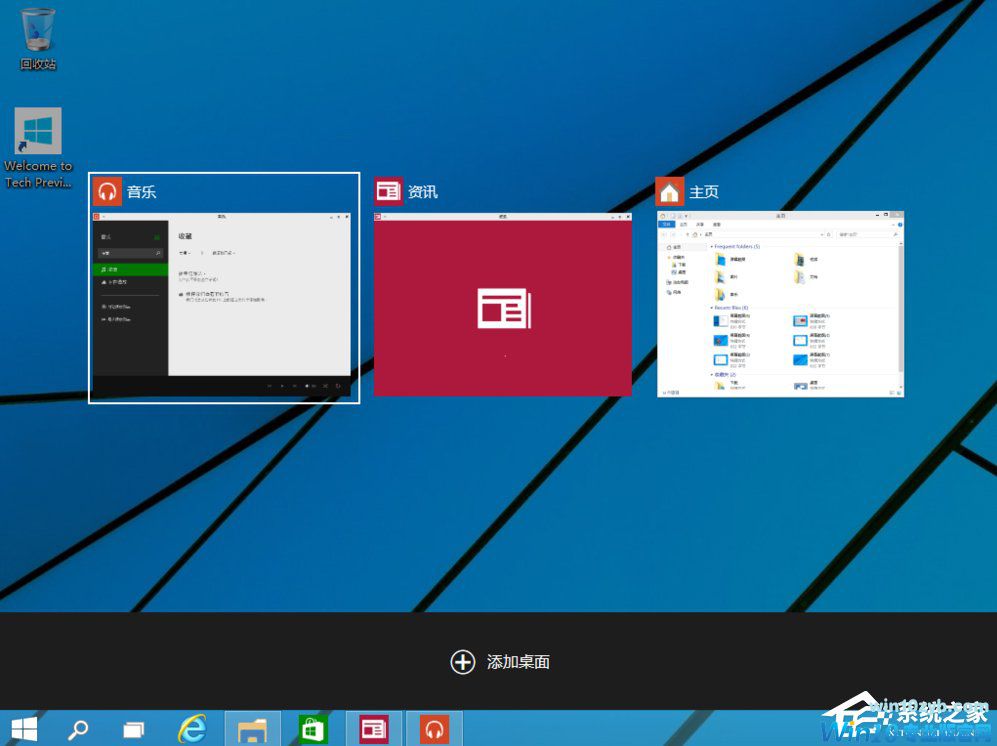Toggle repeat in the Music player controls
Image resolution: width=997 pixels, height=746 pixels.
pyautogui.click(x=338, y=386)
